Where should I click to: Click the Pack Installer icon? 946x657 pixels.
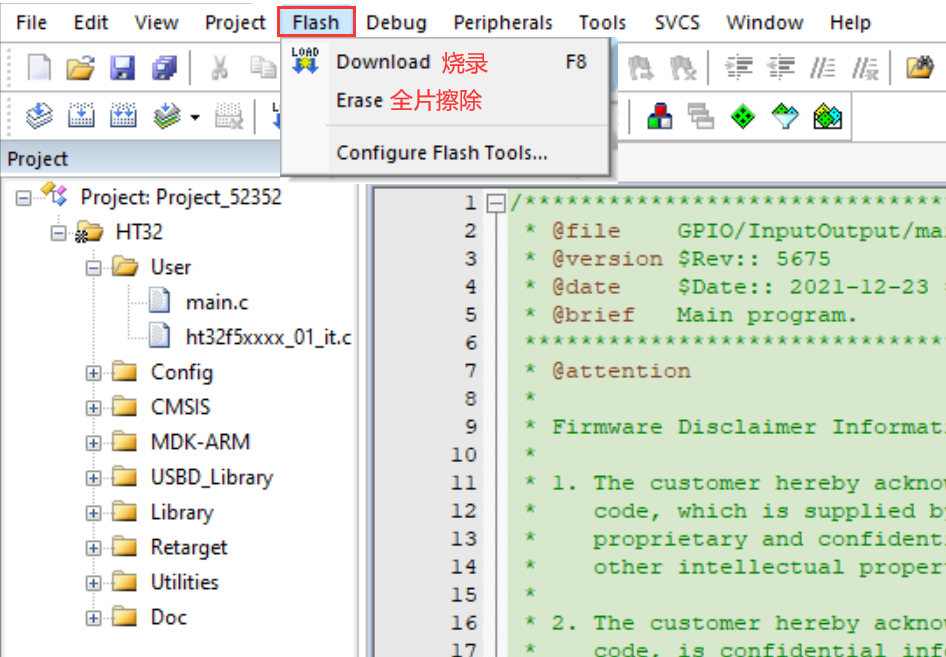828,117
